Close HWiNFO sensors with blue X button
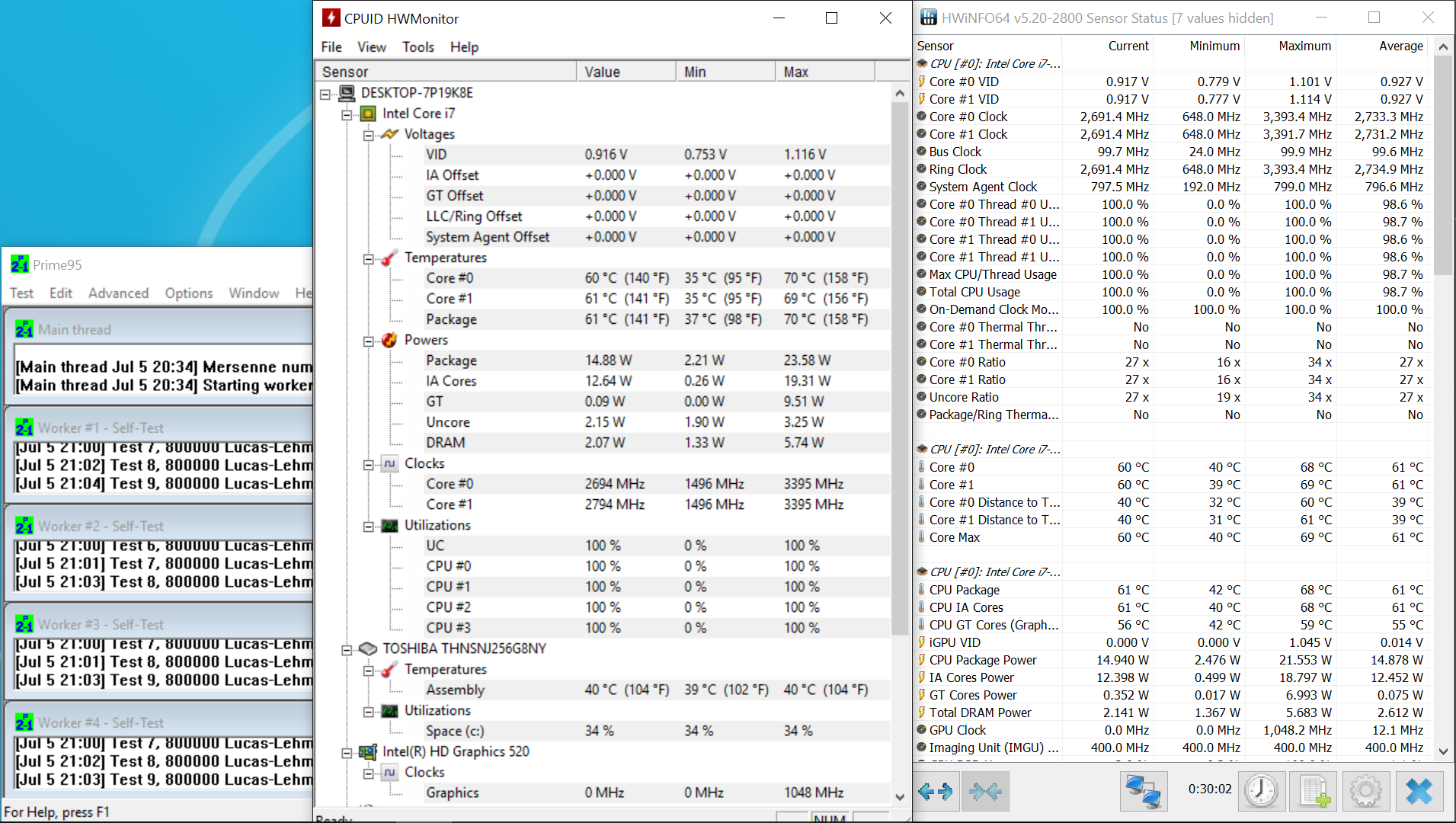 pyautogui.click(x=1419, y=792)
